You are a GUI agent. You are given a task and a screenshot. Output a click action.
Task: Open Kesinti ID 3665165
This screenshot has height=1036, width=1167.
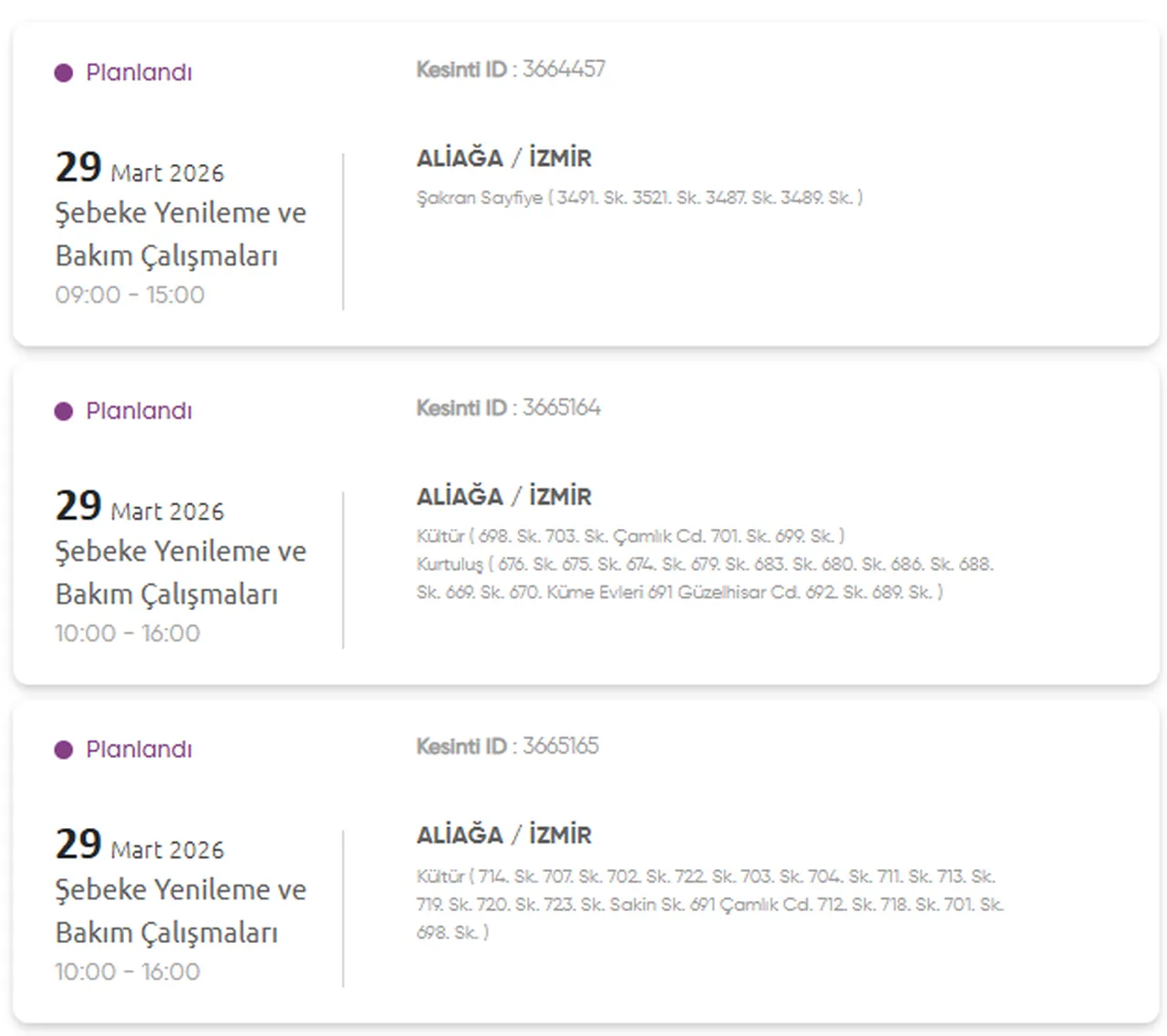tap(508, 746)
